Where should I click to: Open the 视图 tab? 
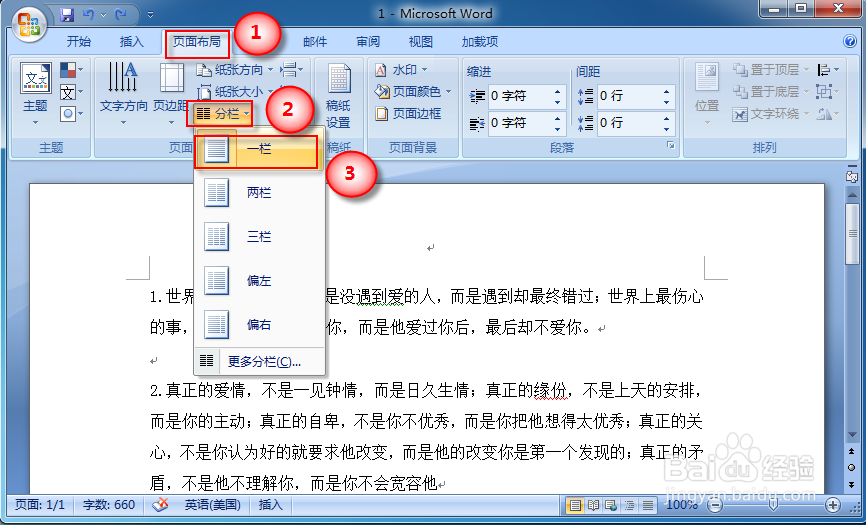(420, 41)
